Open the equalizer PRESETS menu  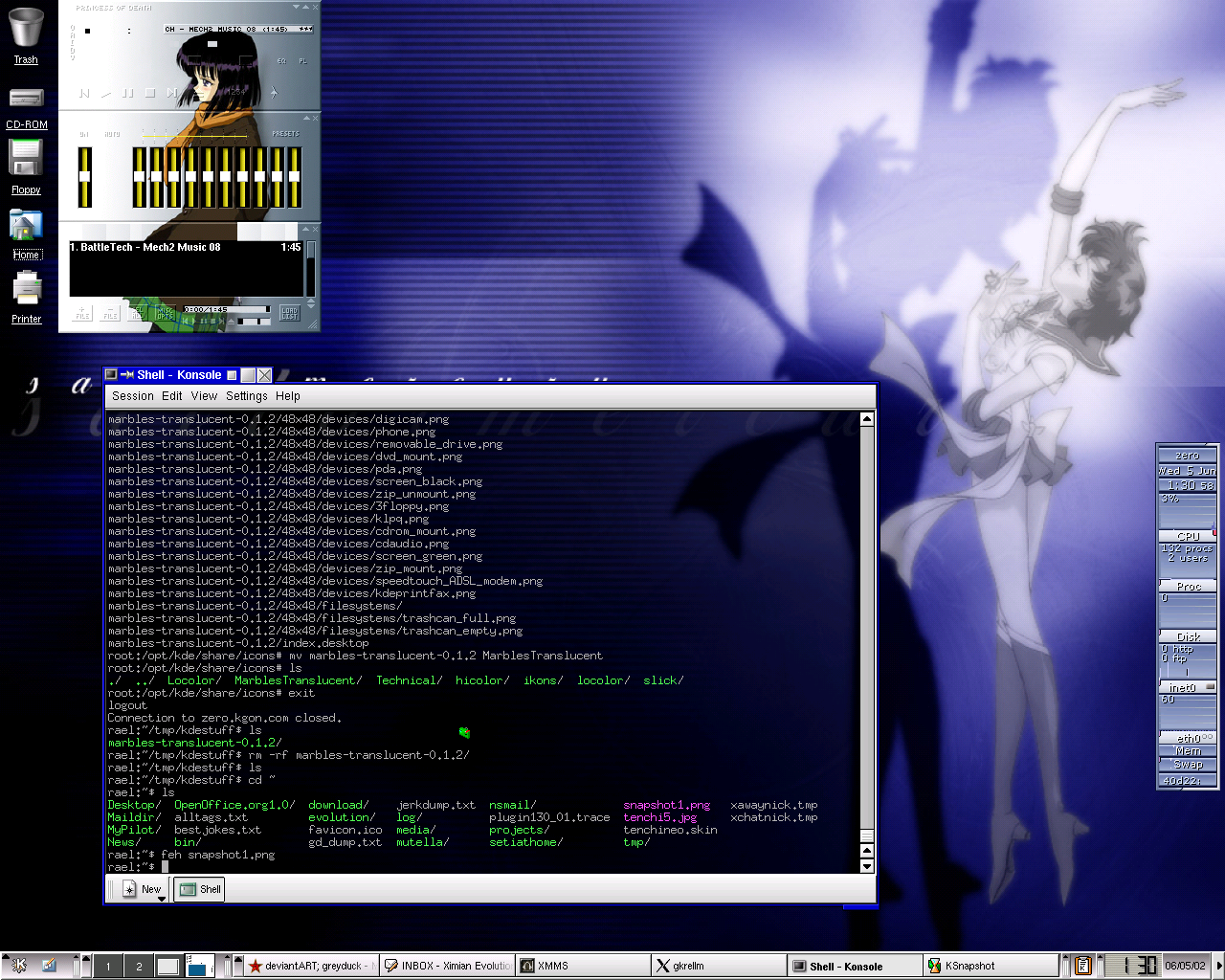tap(285, 134)
